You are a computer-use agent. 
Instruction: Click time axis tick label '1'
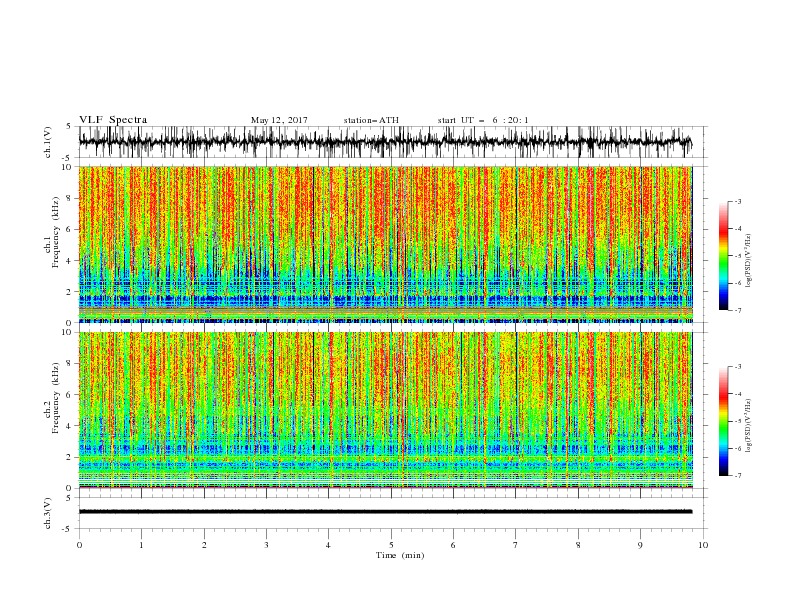pos(142,545)
